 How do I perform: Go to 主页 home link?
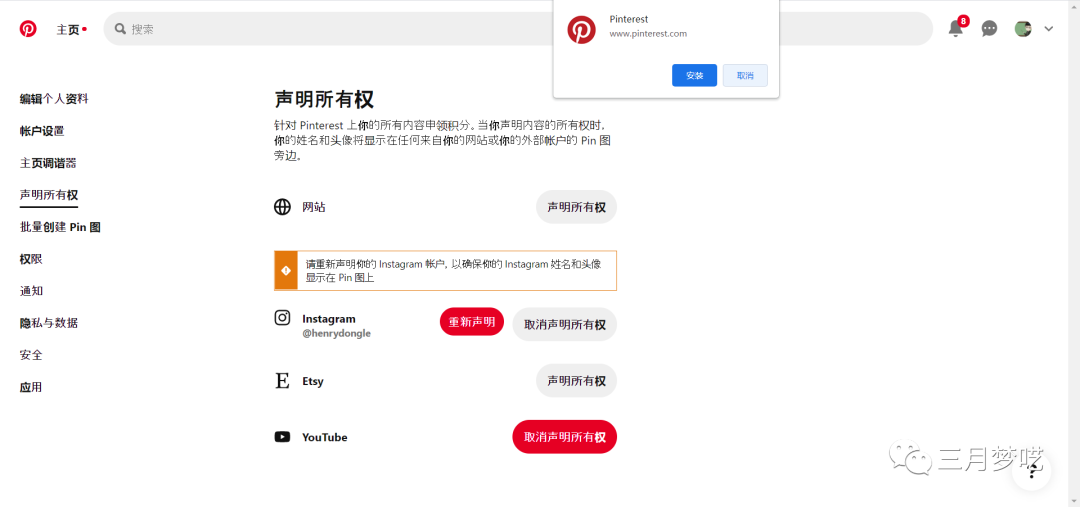[69, 30]
